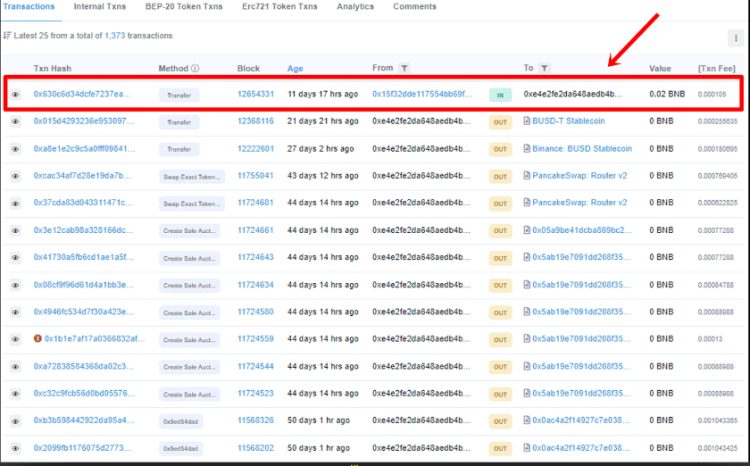The width and height of the screenshot is (750, 466).
Task: Open sender address 0x15f32dde117554bb69f
Action: point(421,95)
